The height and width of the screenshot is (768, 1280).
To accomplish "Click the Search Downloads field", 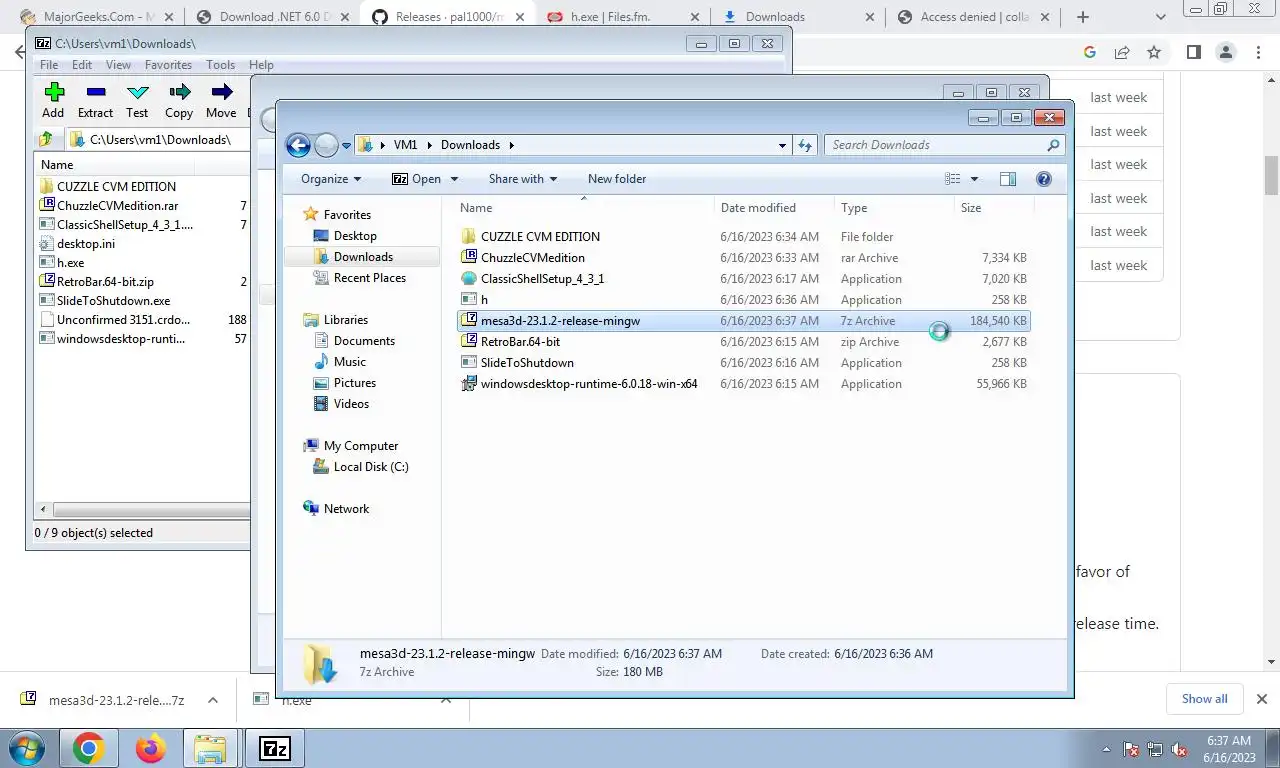I will (x=944, y=145).
